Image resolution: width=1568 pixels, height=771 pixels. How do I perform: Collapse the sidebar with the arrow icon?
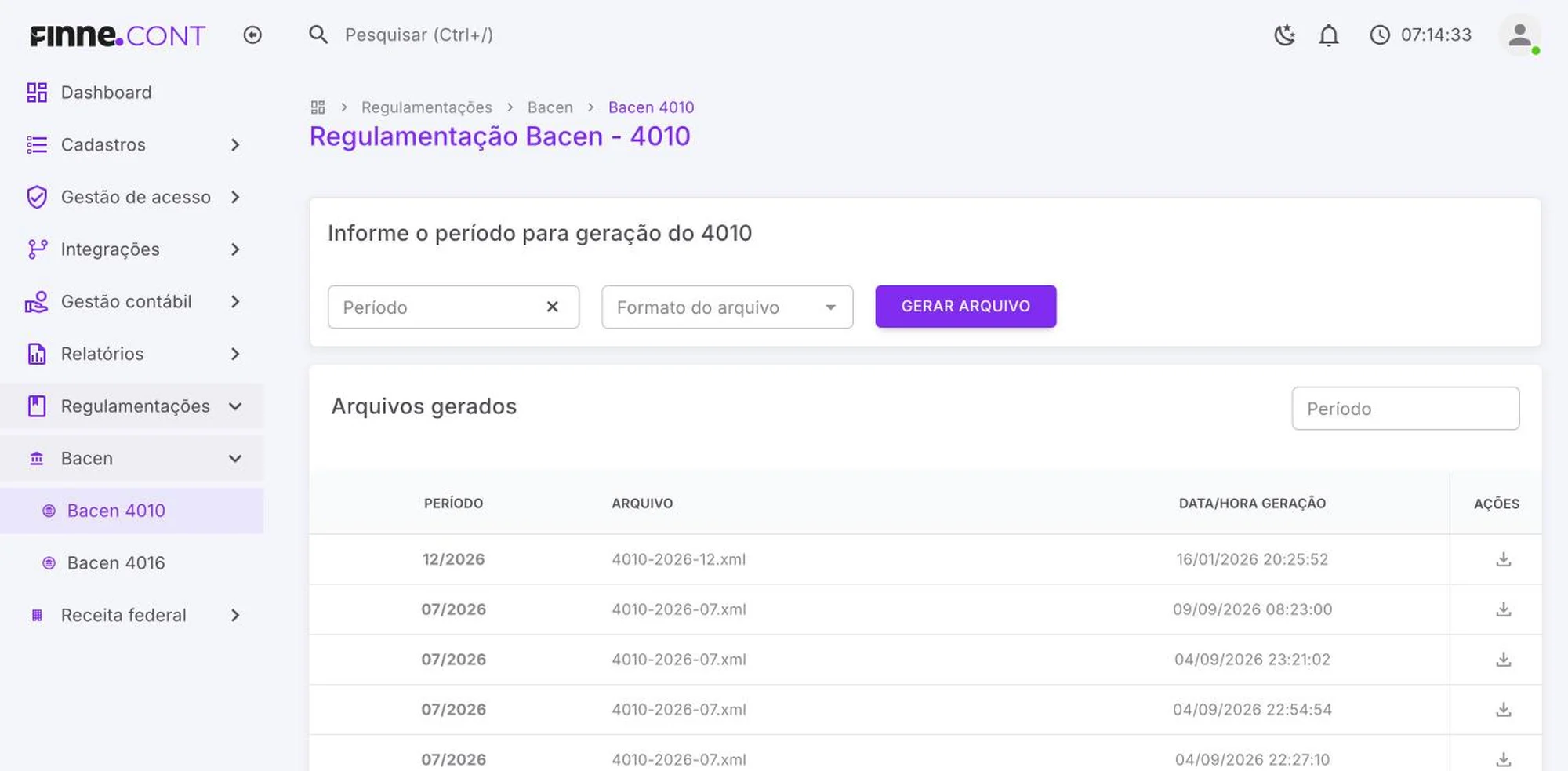[x=252, y=35]
